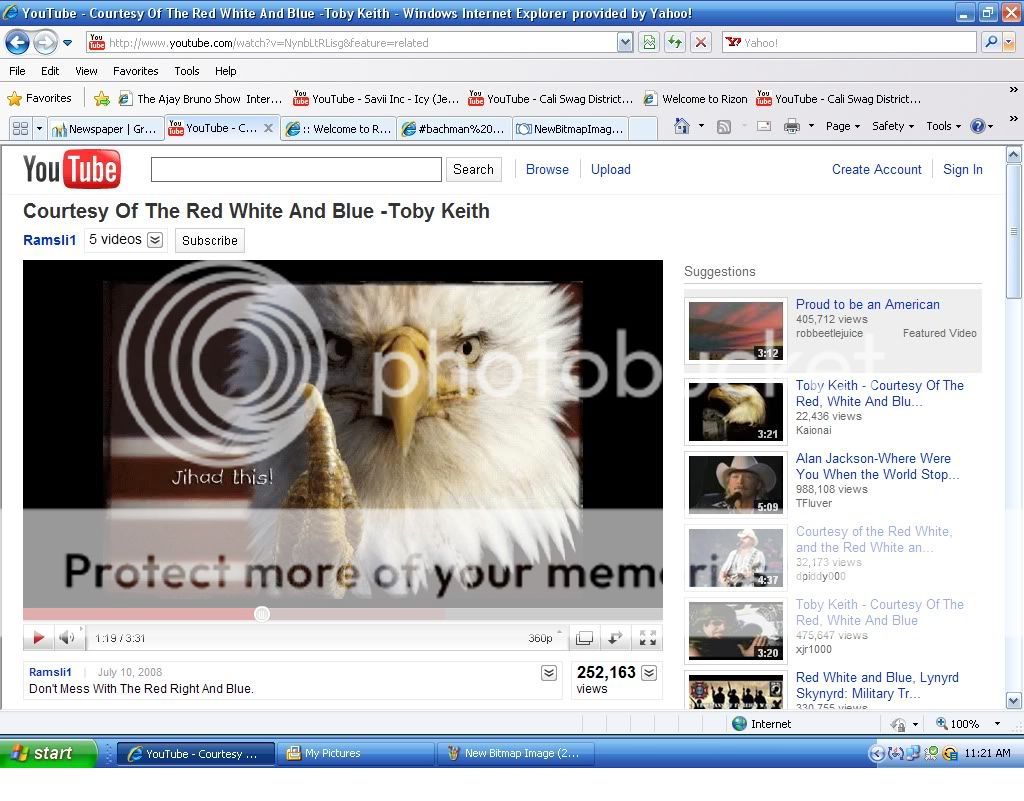Open the Upload link
The height and width of the screenshot is (801, 1024).
pyautogui.click(x=611, y=170)
